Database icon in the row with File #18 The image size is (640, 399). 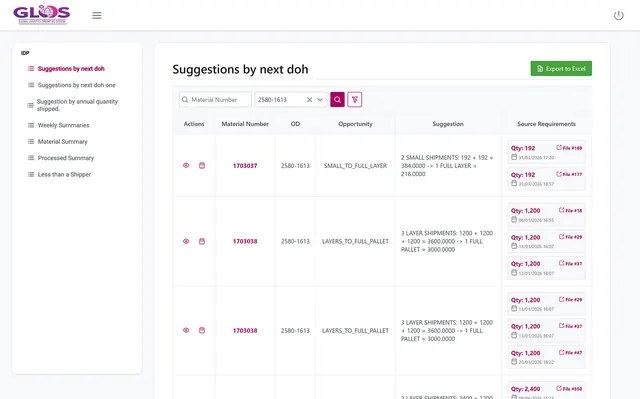[202, 241]
